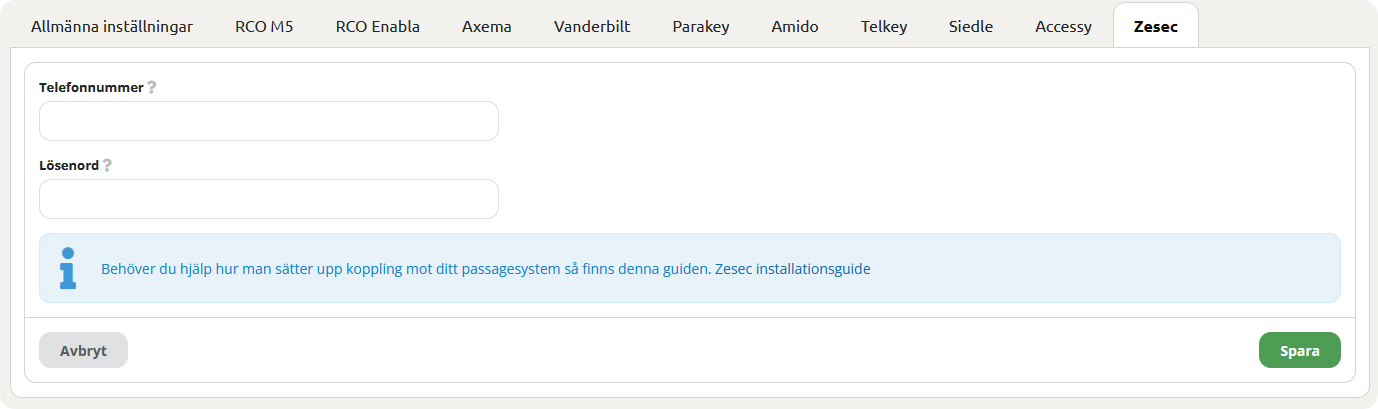
Task: Select the RCO Enabla tab
Action: pos(378,27)
